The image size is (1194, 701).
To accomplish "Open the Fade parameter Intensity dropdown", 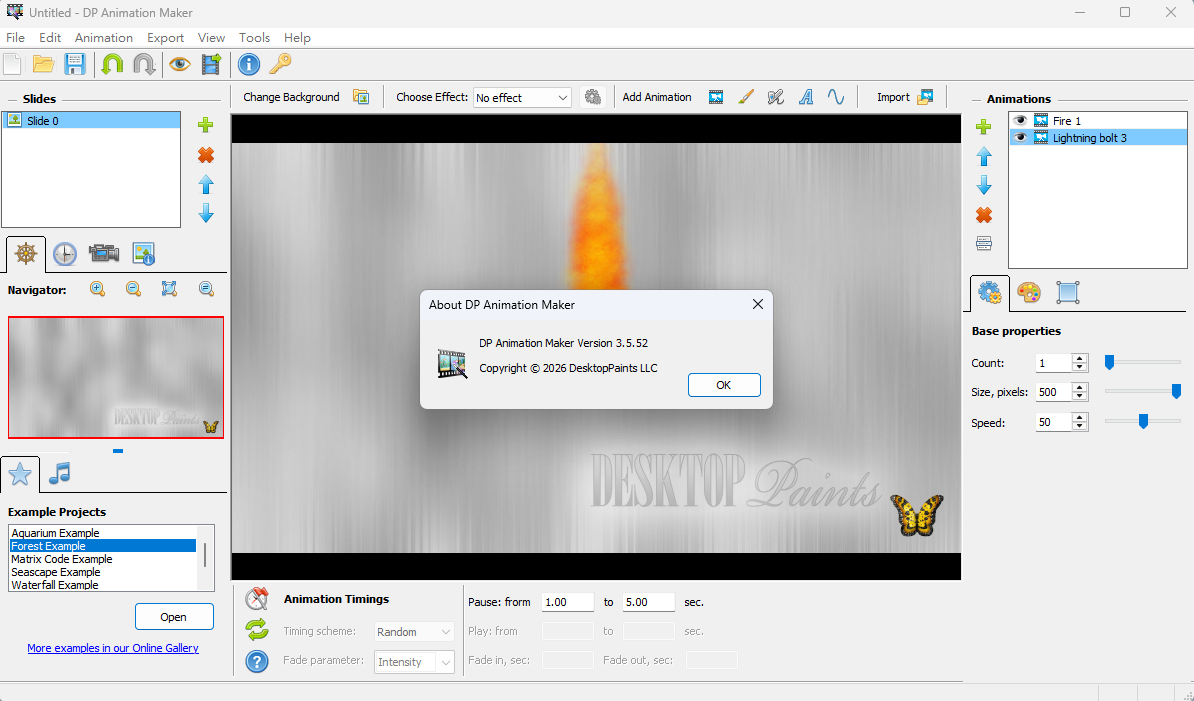I will click(414, 661).
